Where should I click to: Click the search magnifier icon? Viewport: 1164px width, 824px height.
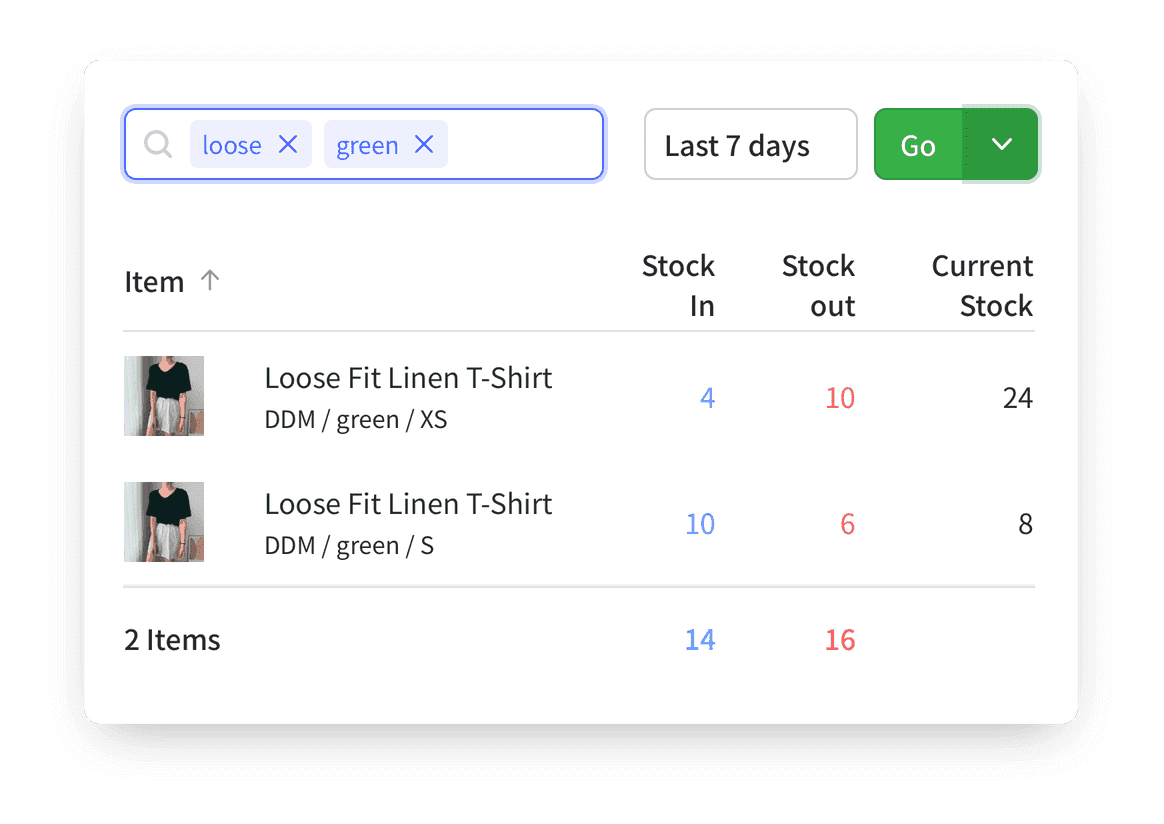pyautogui.click(x=157, y=145)
